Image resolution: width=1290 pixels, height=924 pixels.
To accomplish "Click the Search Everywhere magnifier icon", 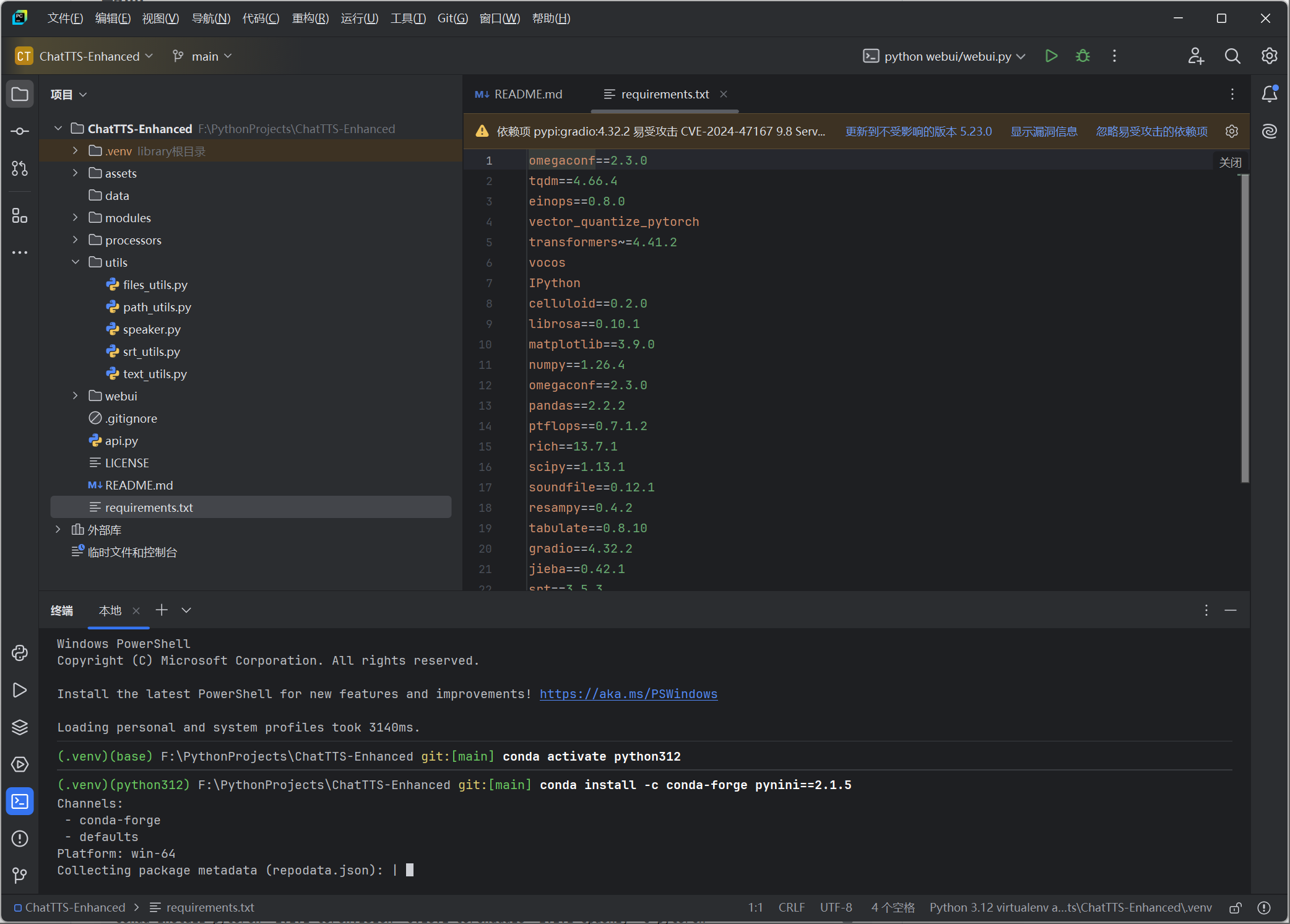I will tap(1232, 56).
